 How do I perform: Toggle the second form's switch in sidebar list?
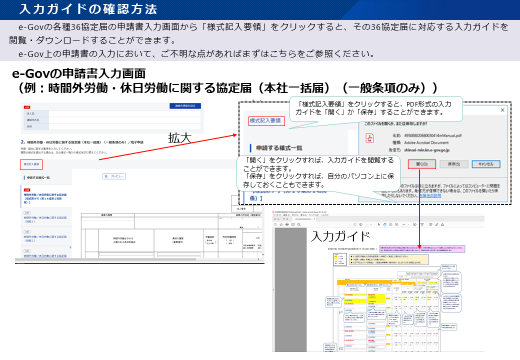[x=27, y=213]
